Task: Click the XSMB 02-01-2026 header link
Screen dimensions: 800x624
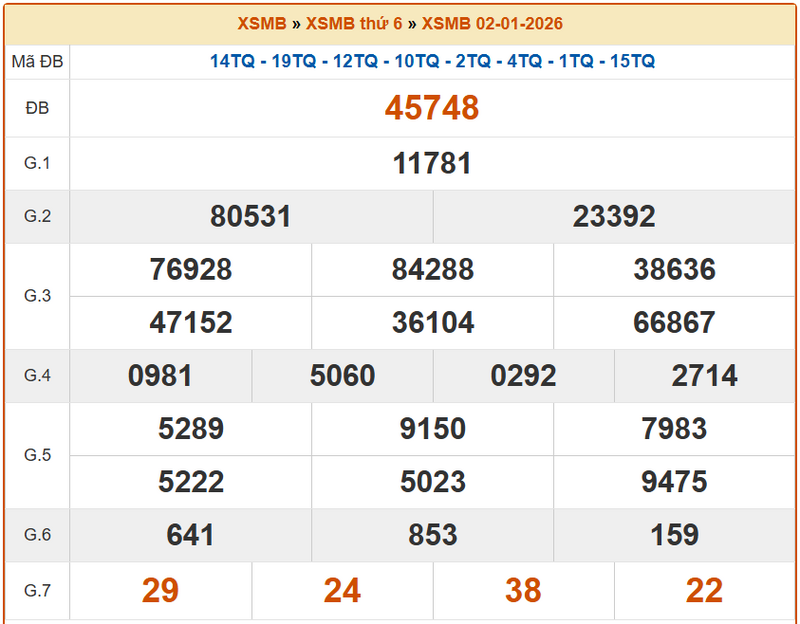Action: tap(492, 24)
